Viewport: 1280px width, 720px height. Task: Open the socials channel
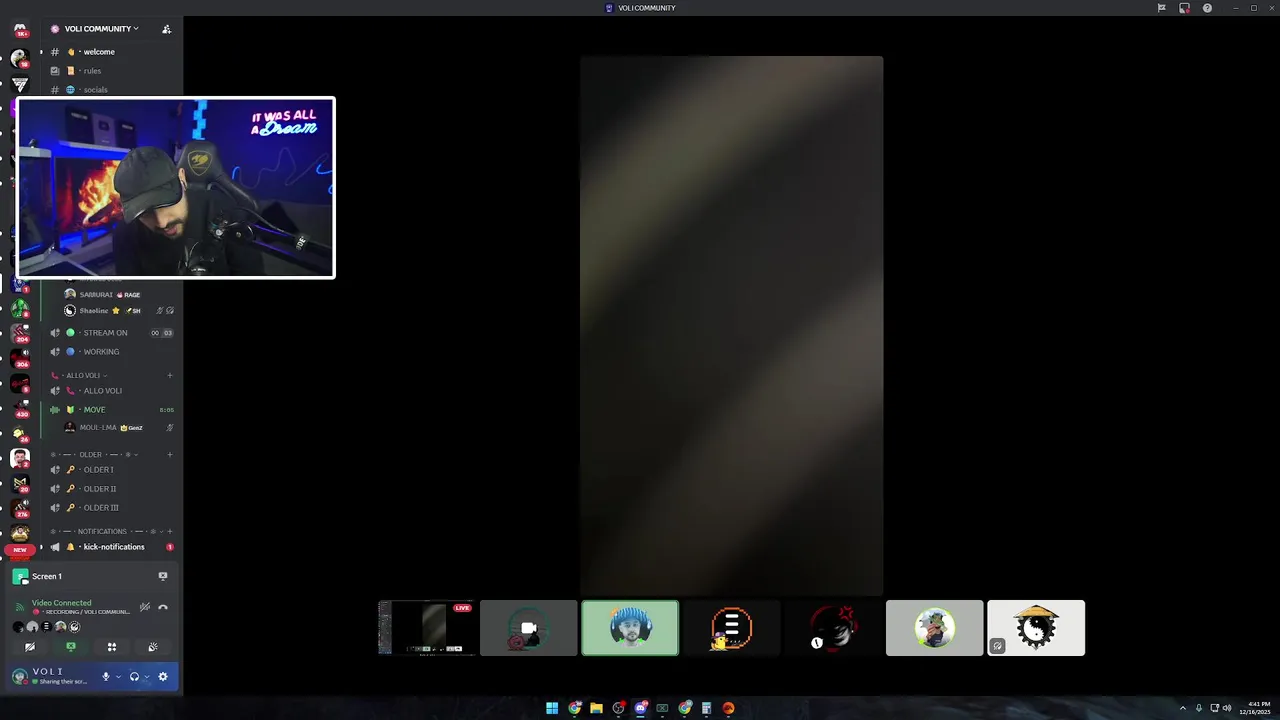coord(111,90)
